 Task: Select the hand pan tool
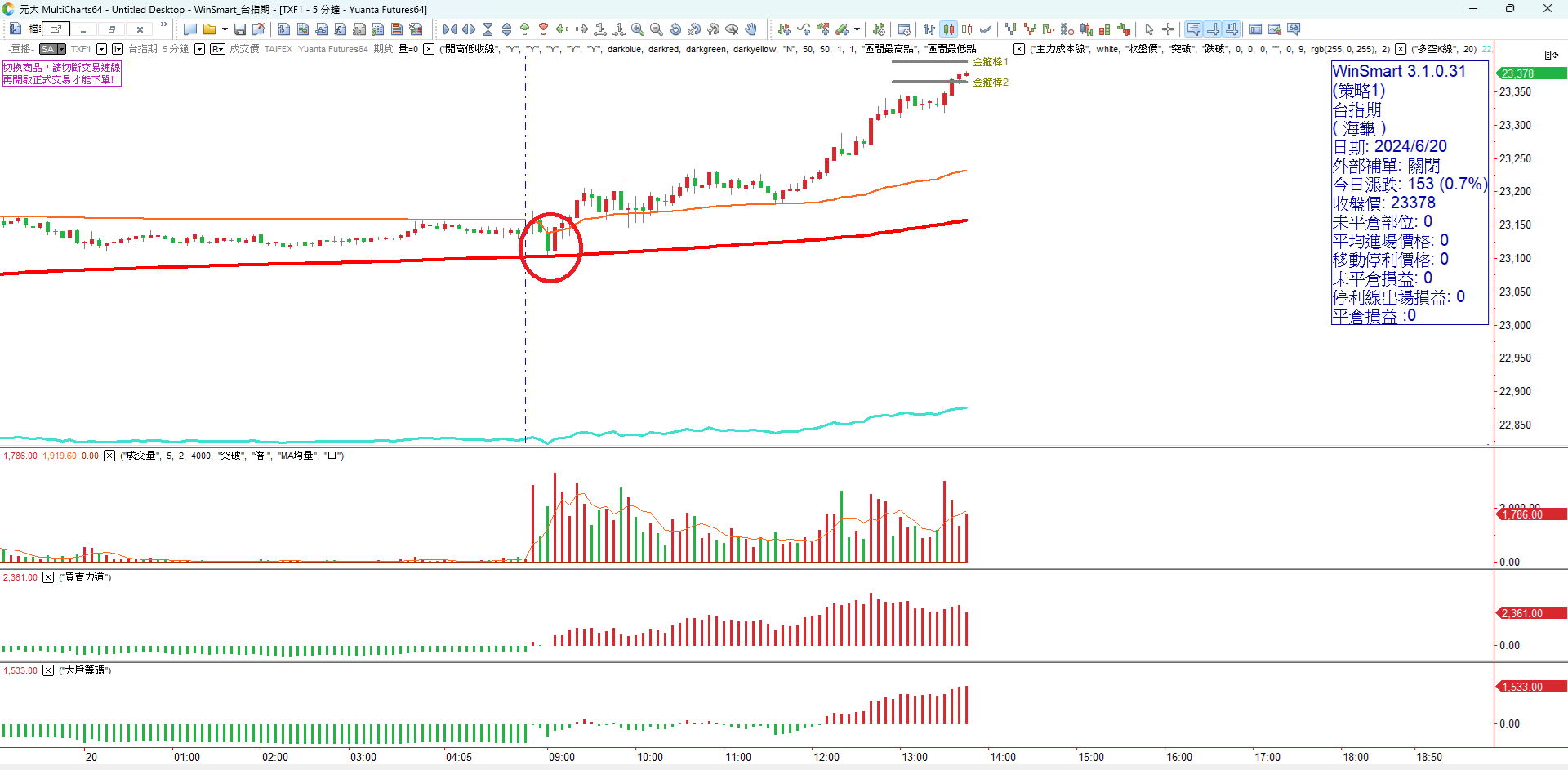pos(751,29)
